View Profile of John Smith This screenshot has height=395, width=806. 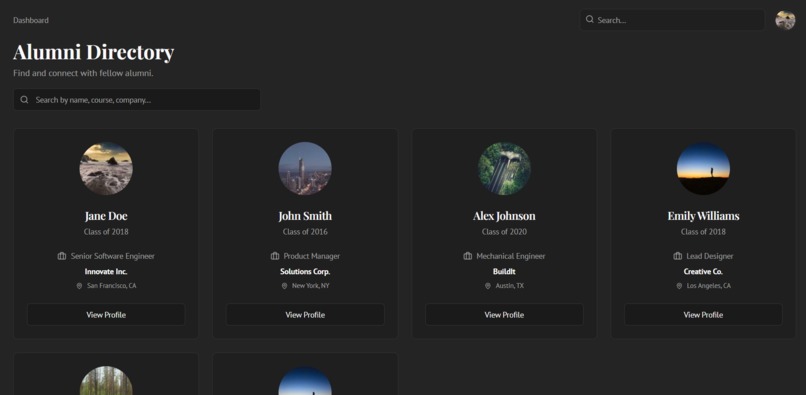pos(305,315)
